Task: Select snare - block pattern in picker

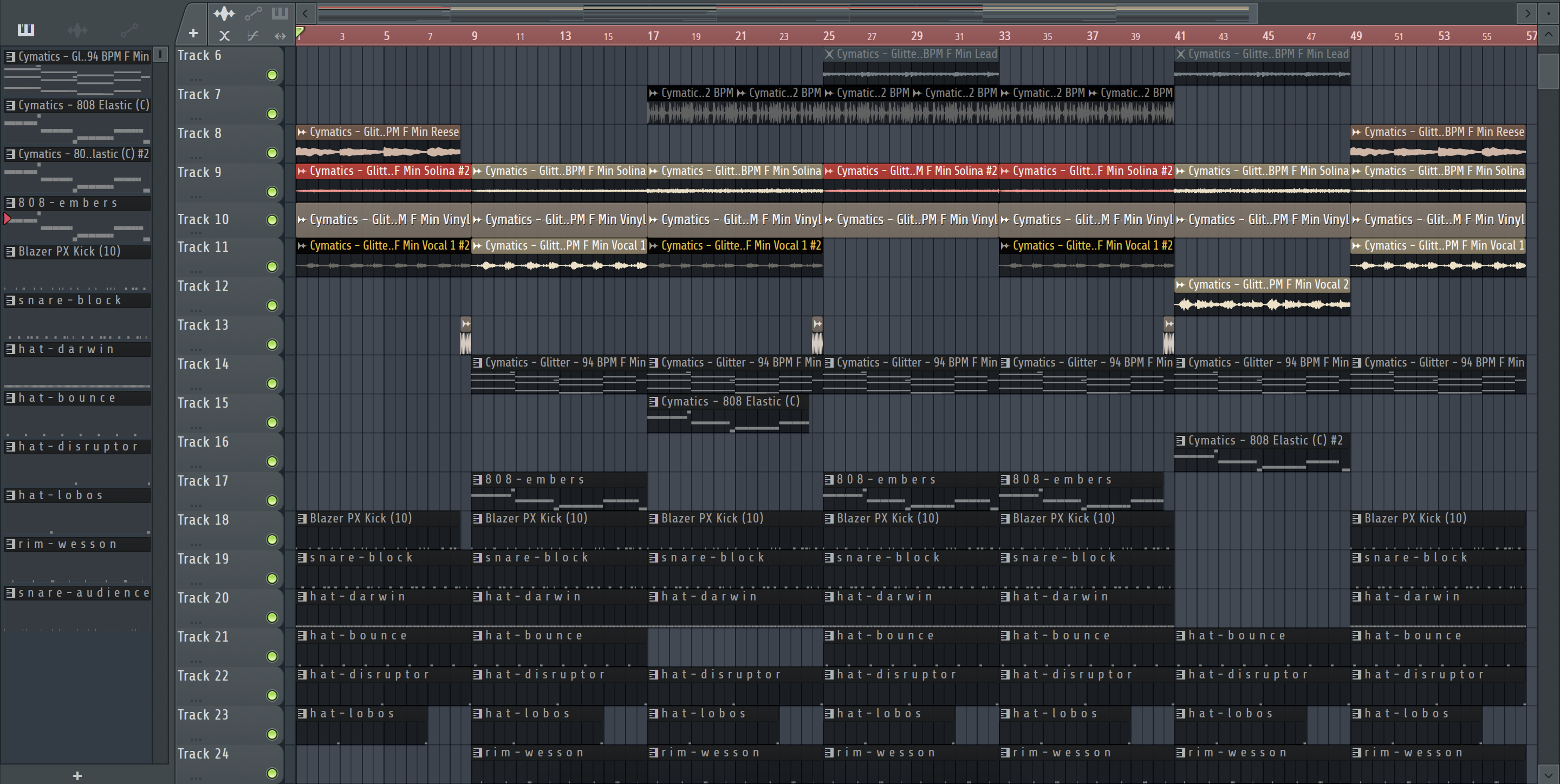Action: pyautogui.click(x=77, y=300)
